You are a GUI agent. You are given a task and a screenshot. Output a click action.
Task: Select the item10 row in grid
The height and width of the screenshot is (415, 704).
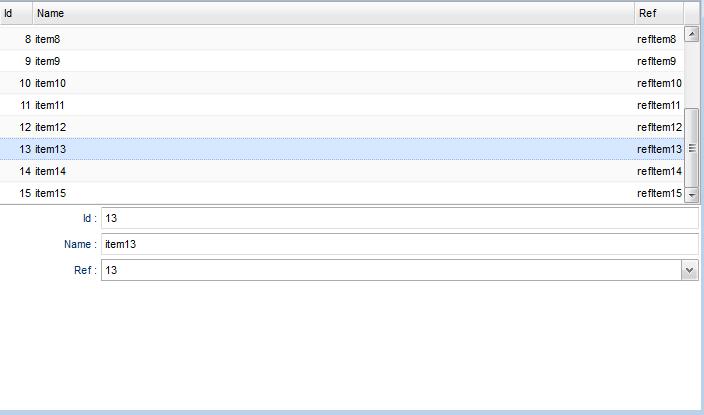coord(342,83)
